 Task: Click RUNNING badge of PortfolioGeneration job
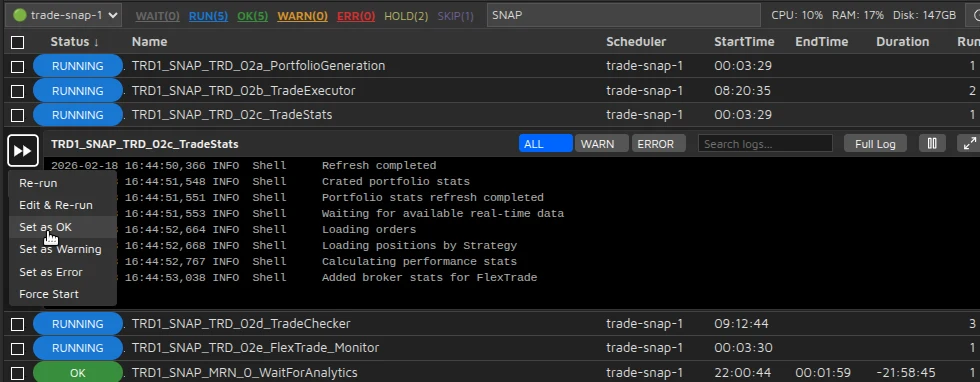click(x=78, y=66)
